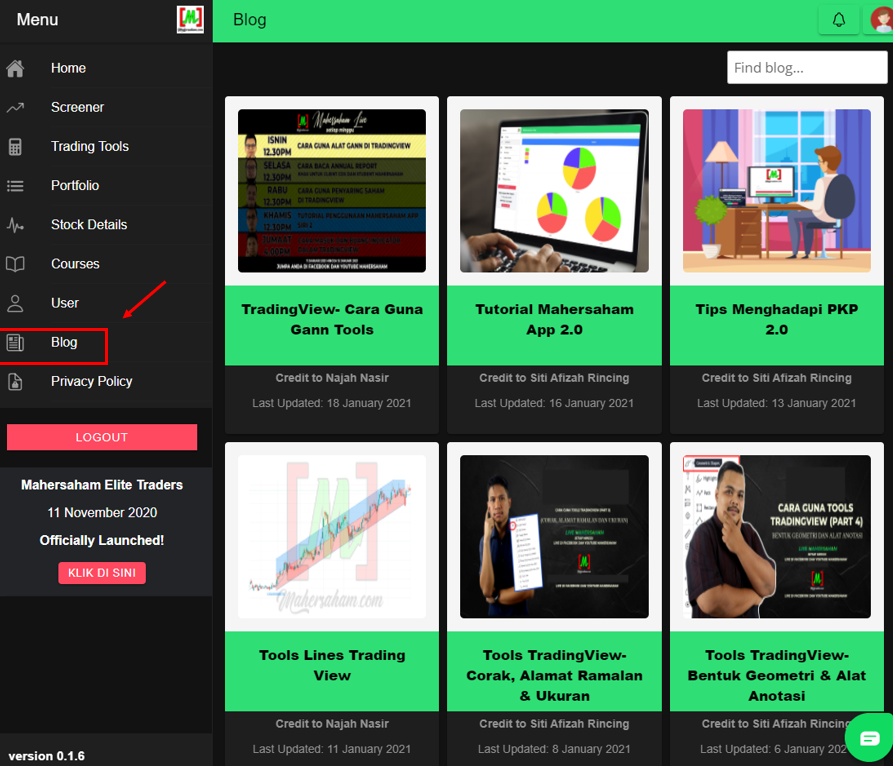The height and width of the screenshot is (766, 893).
Task: Open notifications with the bell icon
Action: tap(838, 20)
